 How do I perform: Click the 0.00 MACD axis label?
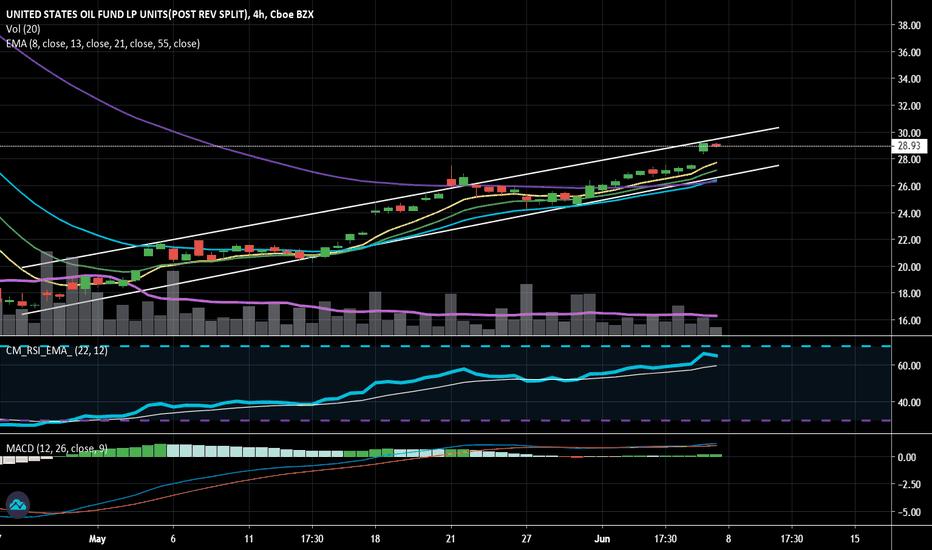pyautogui.click(x=906, y=457)
